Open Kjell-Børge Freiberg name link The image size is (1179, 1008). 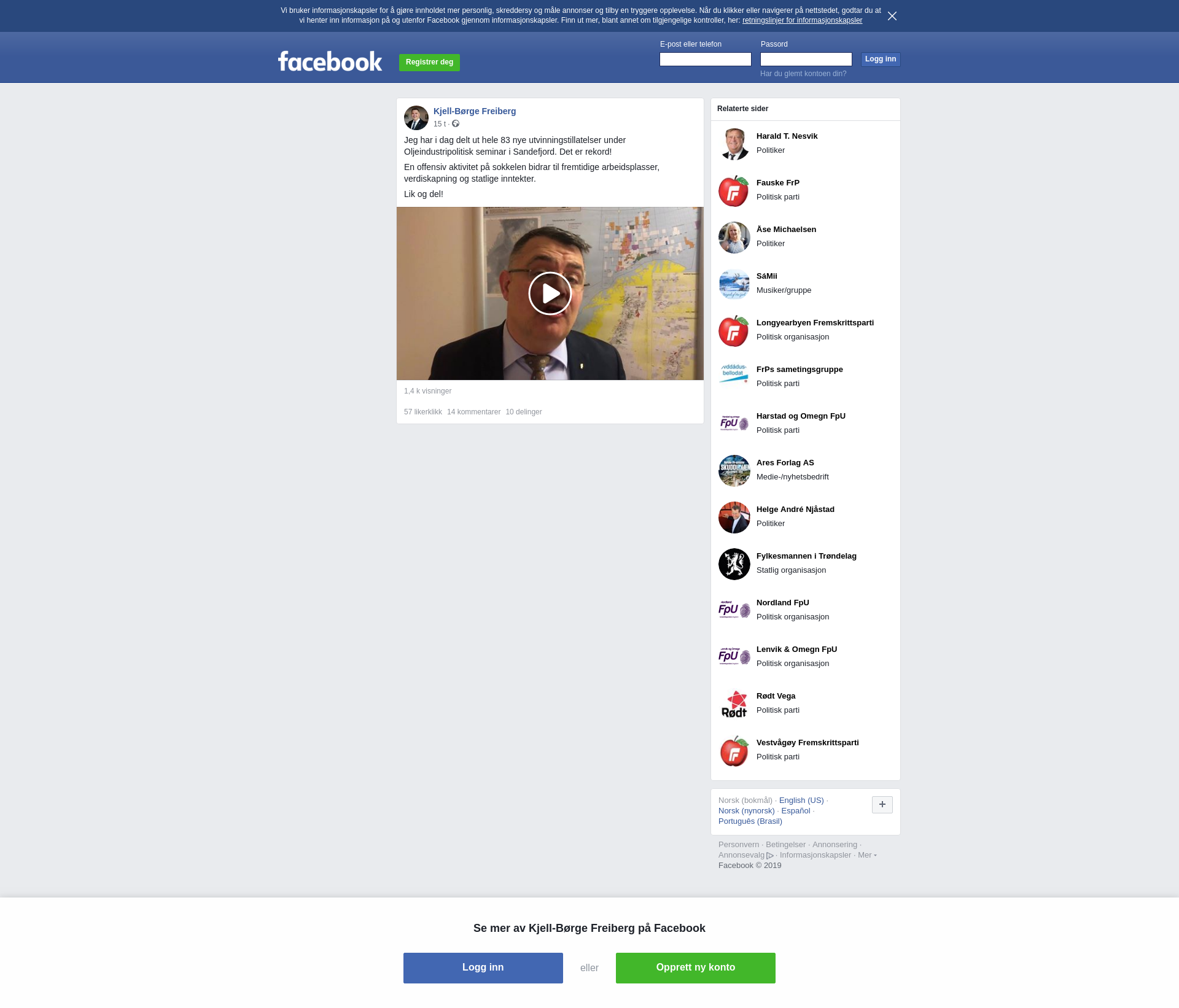(x=475, y=111)
